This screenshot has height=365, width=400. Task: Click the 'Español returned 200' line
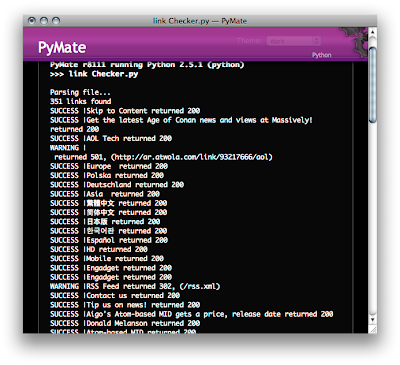tap(109, 240)
